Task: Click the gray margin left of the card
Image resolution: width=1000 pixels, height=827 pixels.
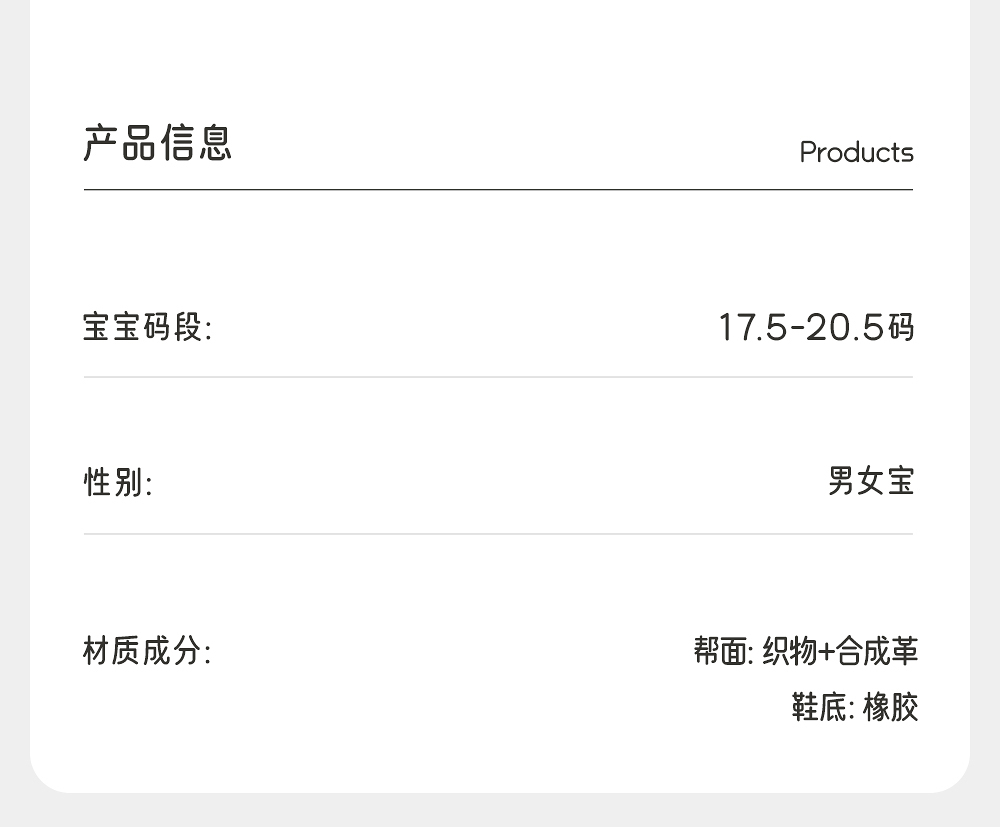Action: pyautogui.click(x=14, y=400)
